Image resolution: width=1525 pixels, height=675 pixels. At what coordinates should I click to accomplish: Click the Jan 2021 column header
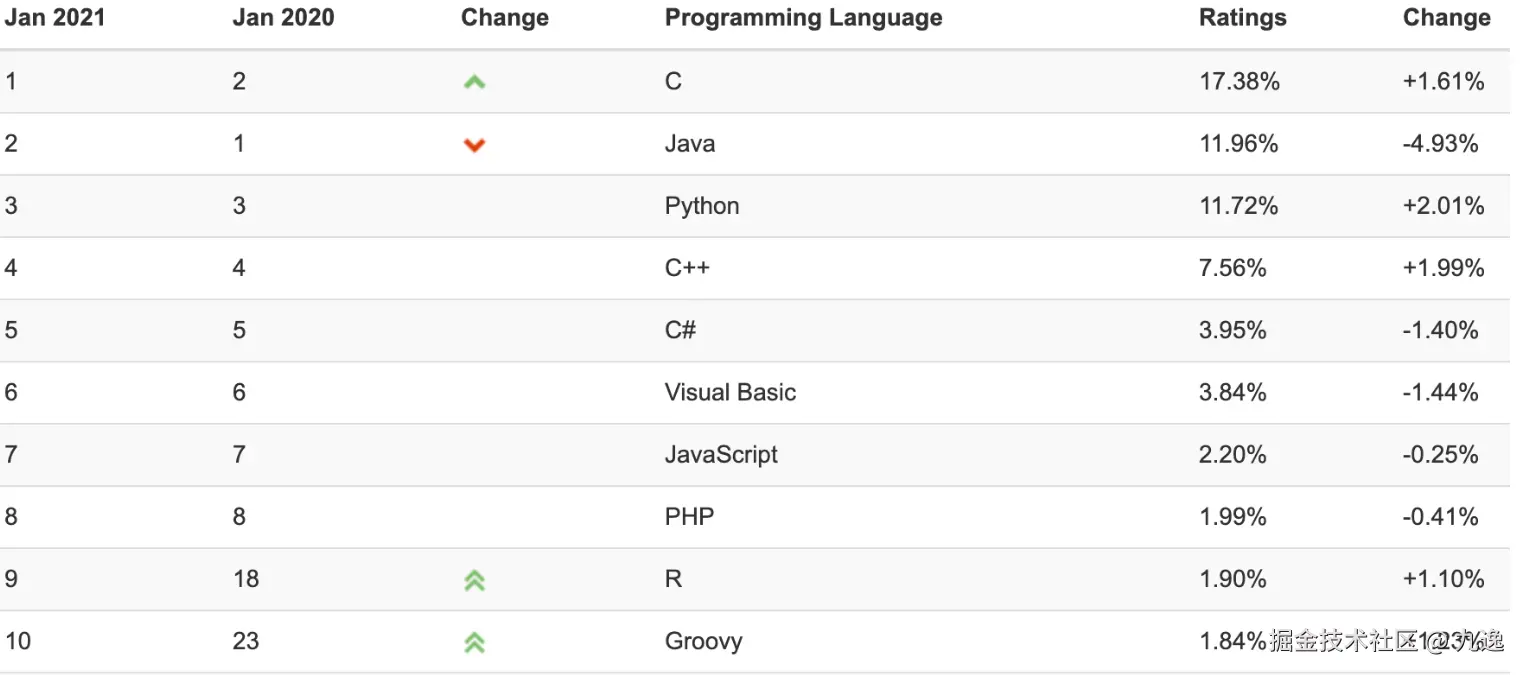point(55,18)
